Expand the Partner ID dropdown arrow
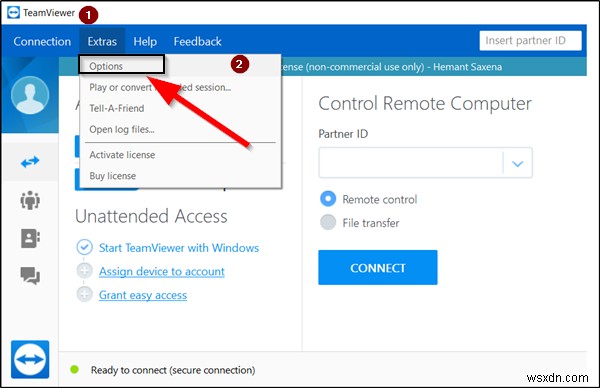The height and width of the screenshot is (388, 600). [517, 163]
